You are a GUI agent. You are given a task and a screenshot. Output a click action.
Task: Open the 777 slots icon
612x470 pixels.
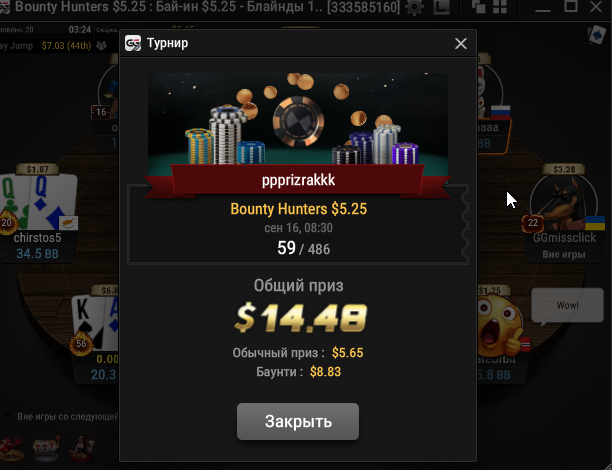coord(46,448)
